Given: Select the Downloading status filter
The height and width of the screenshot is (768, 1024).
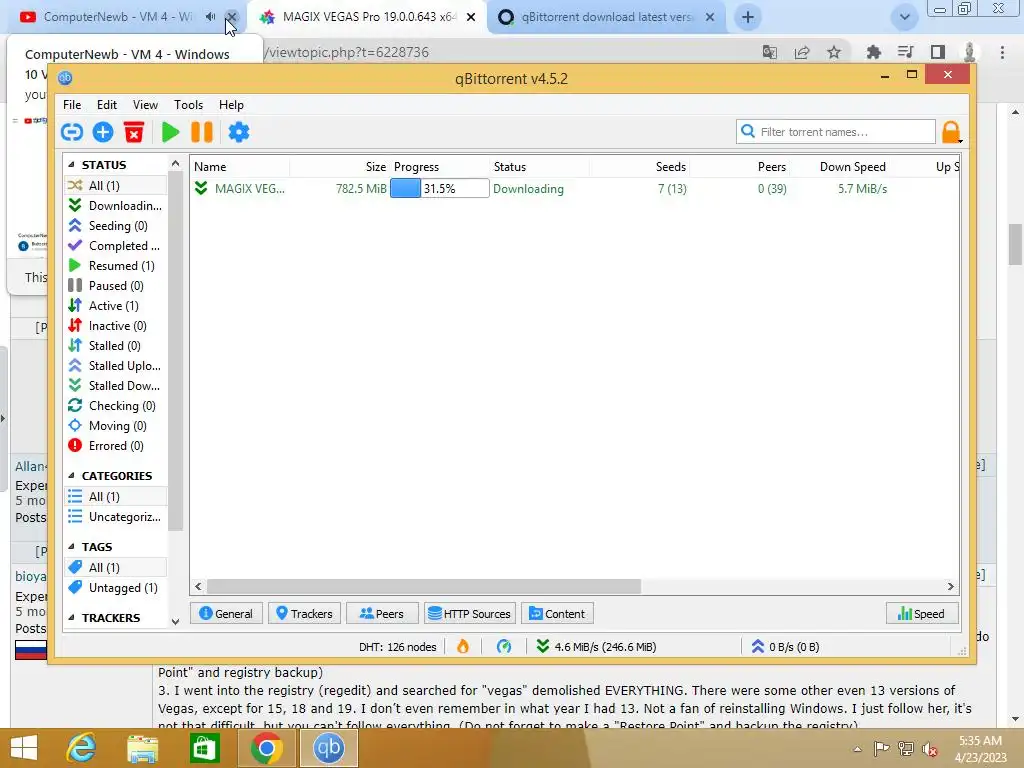Looking at the screenshot, I should click(x=116, y=206).
